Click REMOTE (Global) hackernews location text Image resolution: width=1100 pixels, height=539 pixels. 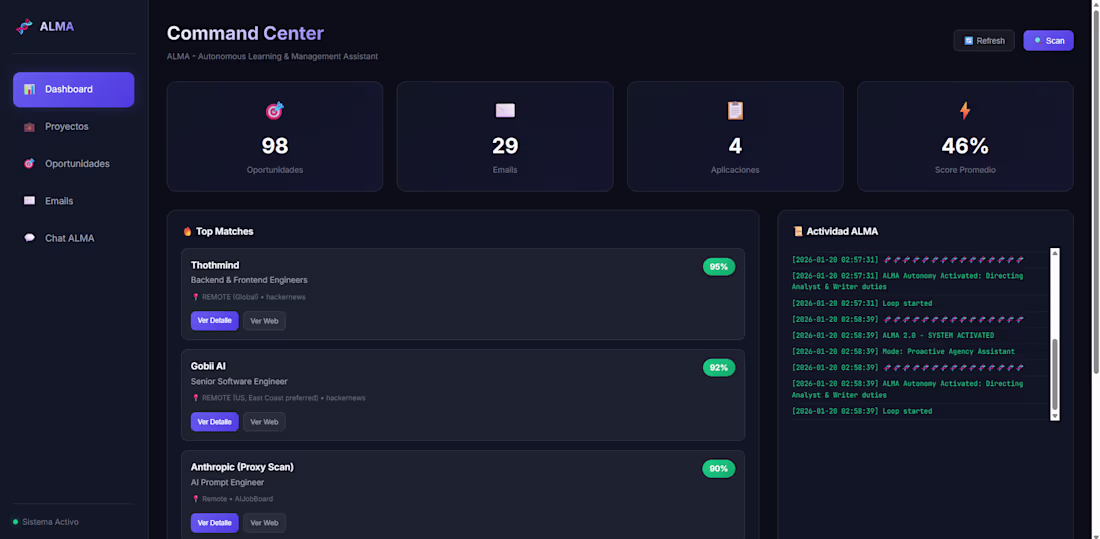[253, 297]
